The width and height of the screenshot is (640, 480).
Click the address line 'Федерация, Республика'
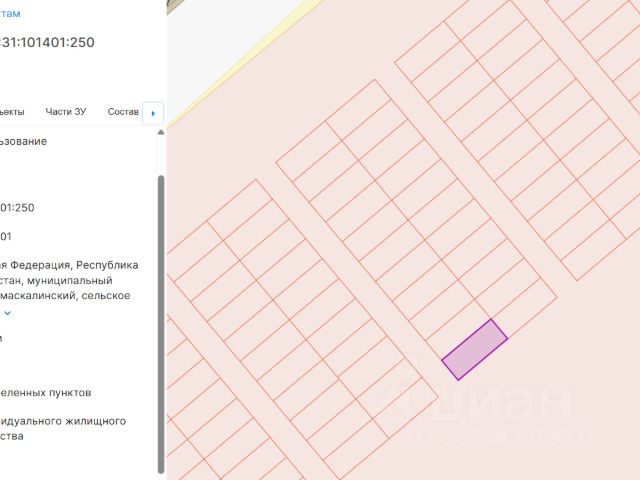pyautogui.click(x=74, y=265)
